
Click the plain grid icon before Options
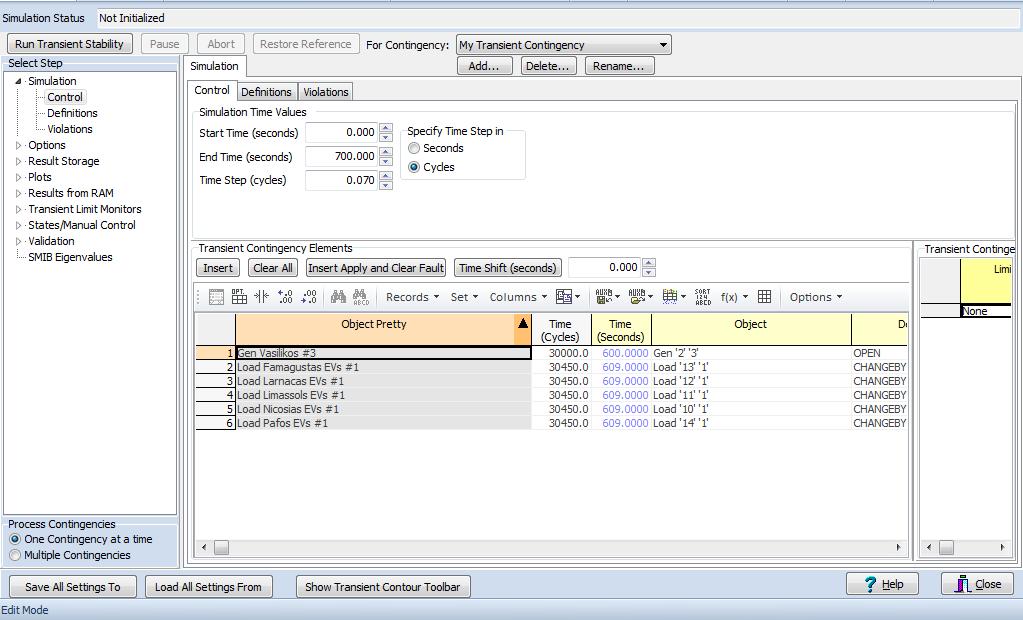(x=765, y=297)
